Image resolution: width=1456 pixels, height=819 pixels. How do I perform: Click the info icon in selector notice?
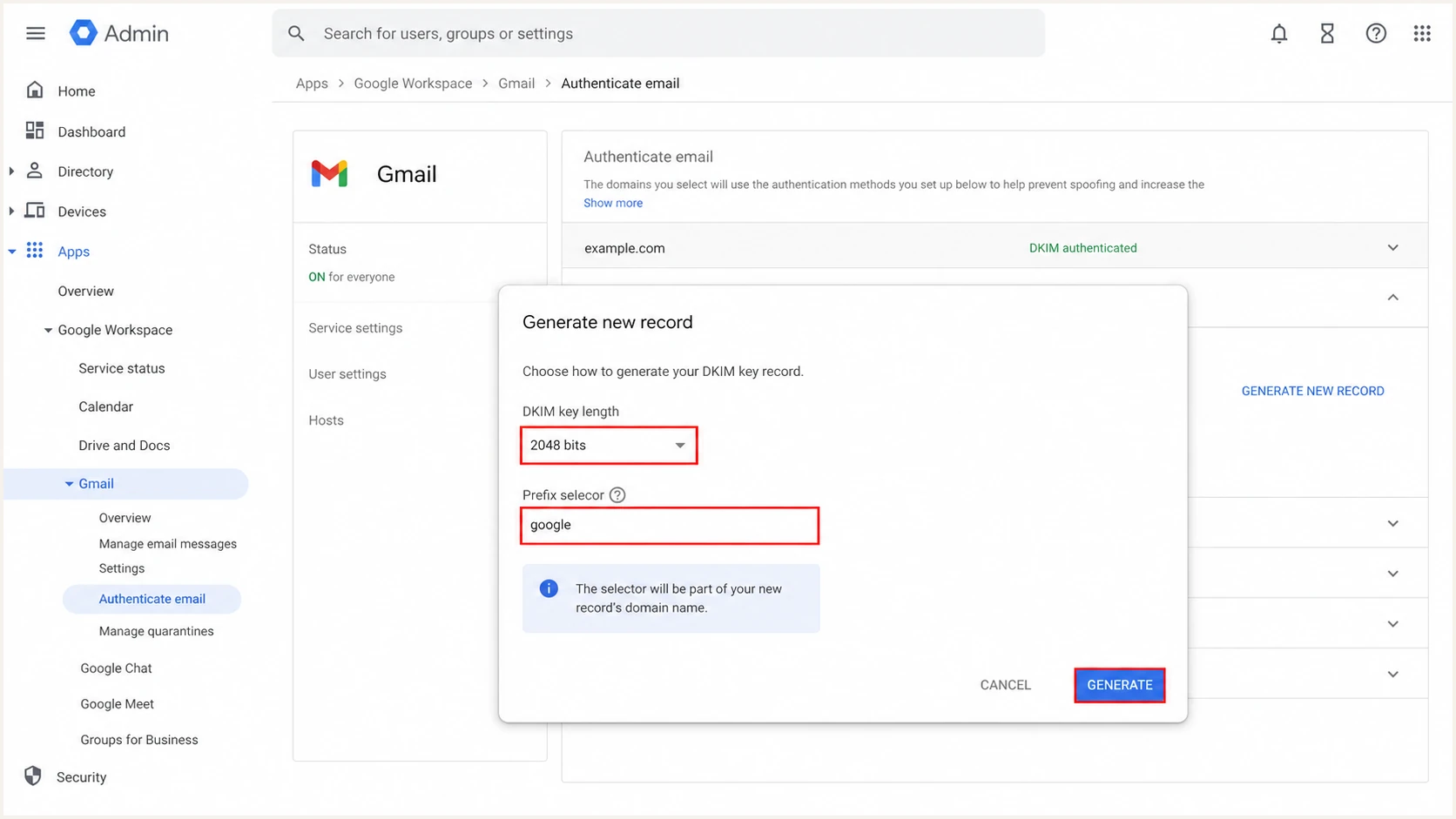point(549,589)
